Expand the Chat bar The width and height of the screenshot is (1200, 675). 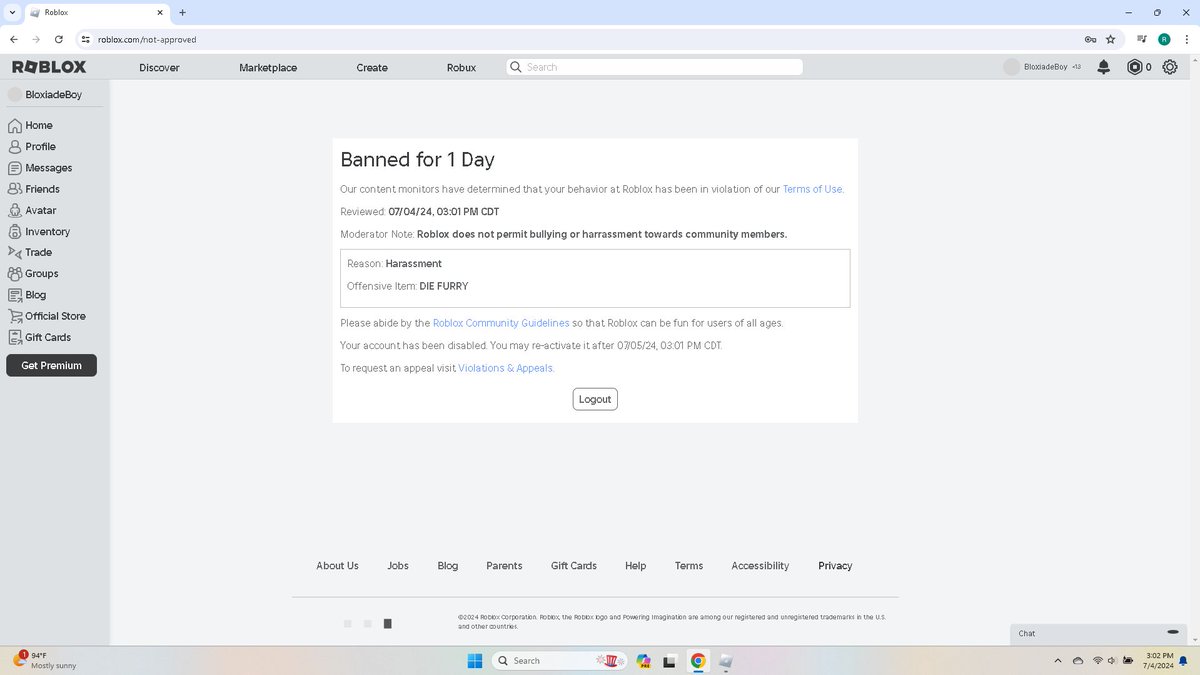coord(1098,633)
